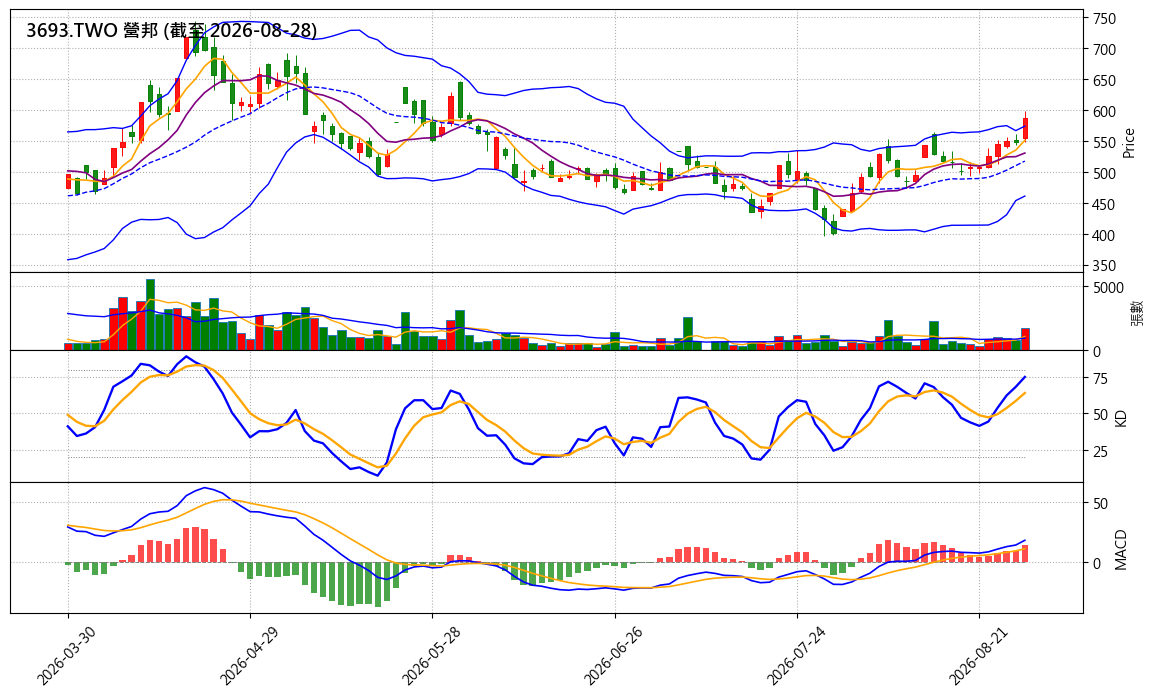Click the 50 tick on KD axis
The height and width of the screenshot is (698, 1155).
[1100, 415]
